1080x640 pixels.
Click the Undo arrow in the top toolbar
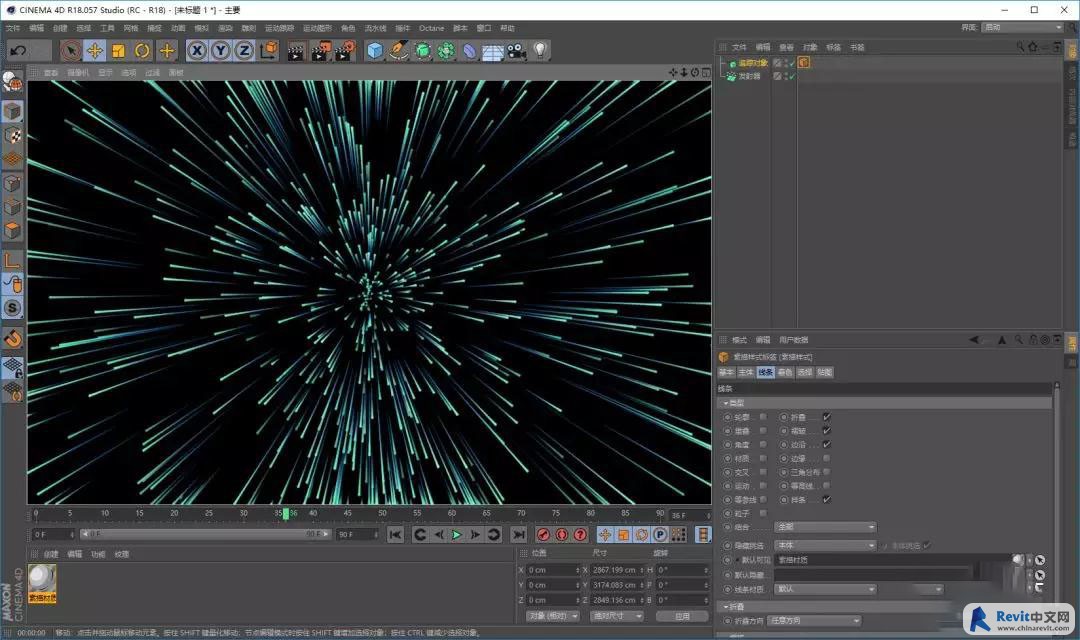click(19, 50)
